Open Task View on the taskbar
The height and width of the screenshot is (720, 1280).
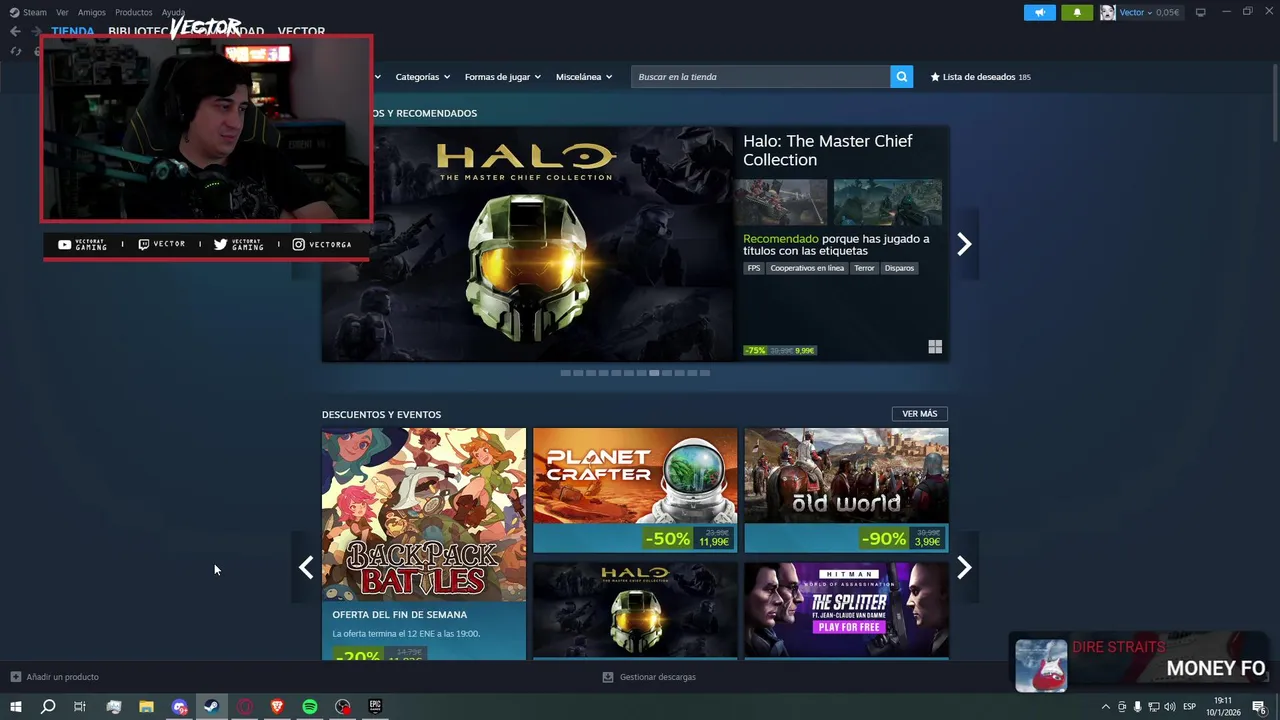(80, 707)
